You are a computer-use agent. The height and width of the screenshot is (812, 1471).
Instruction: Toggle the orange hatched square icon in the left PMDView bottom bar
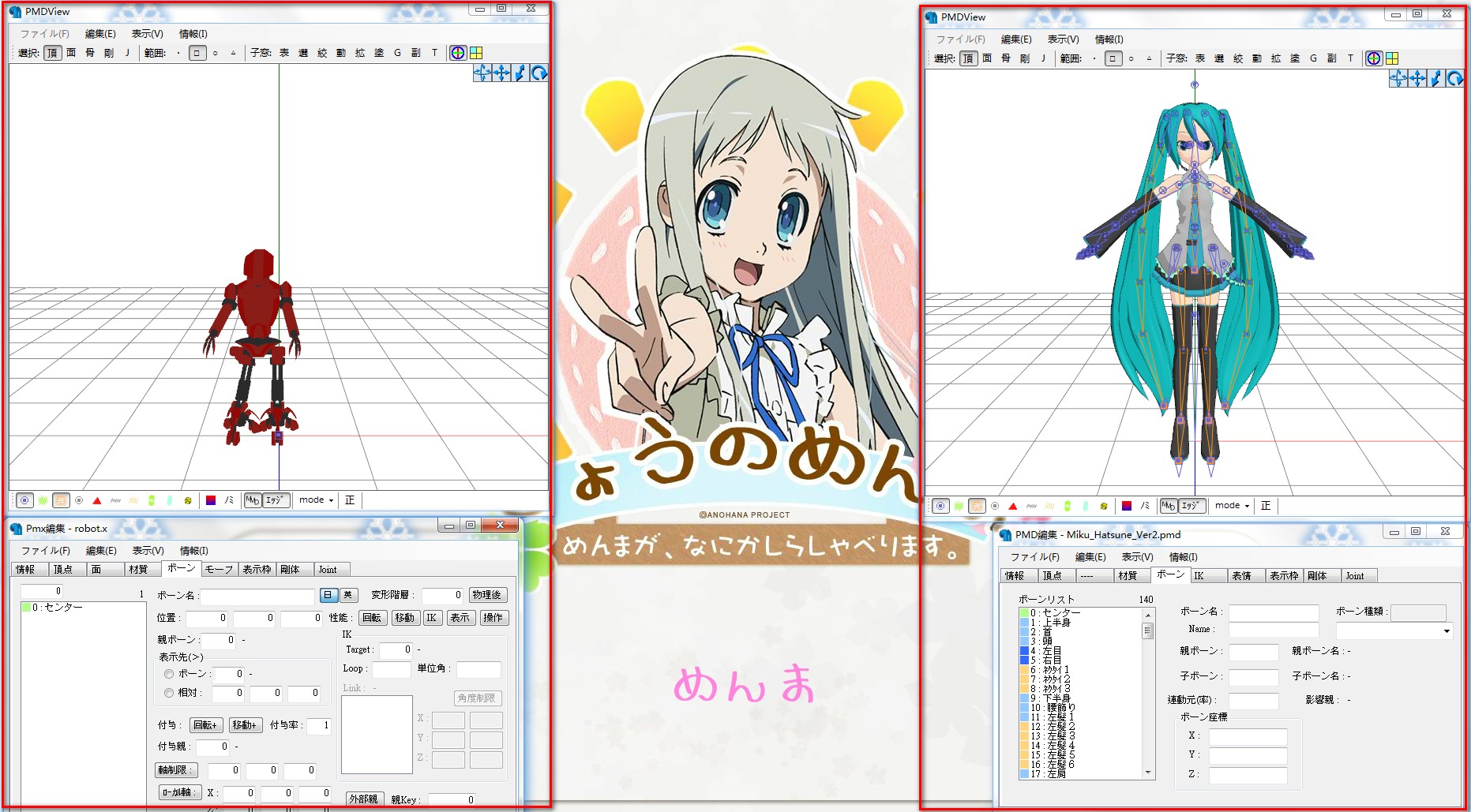[61, 500]
